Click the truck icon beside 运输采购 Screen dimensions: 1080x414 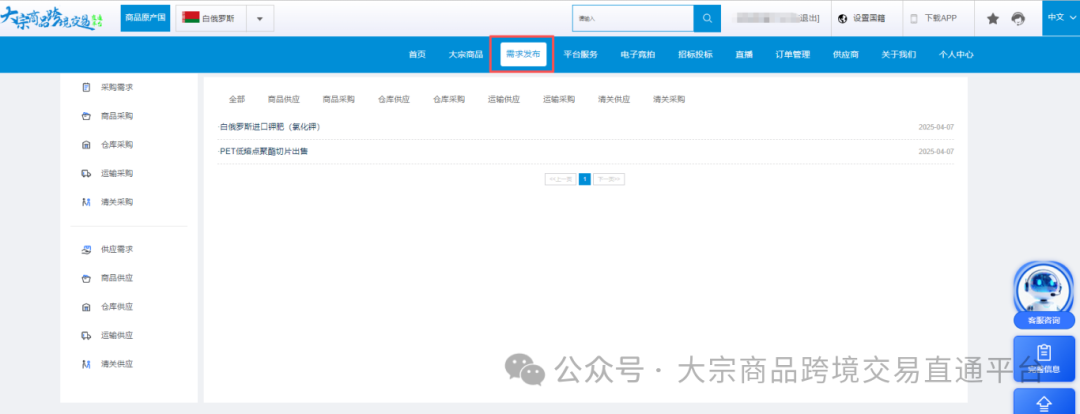coord(86,173)
